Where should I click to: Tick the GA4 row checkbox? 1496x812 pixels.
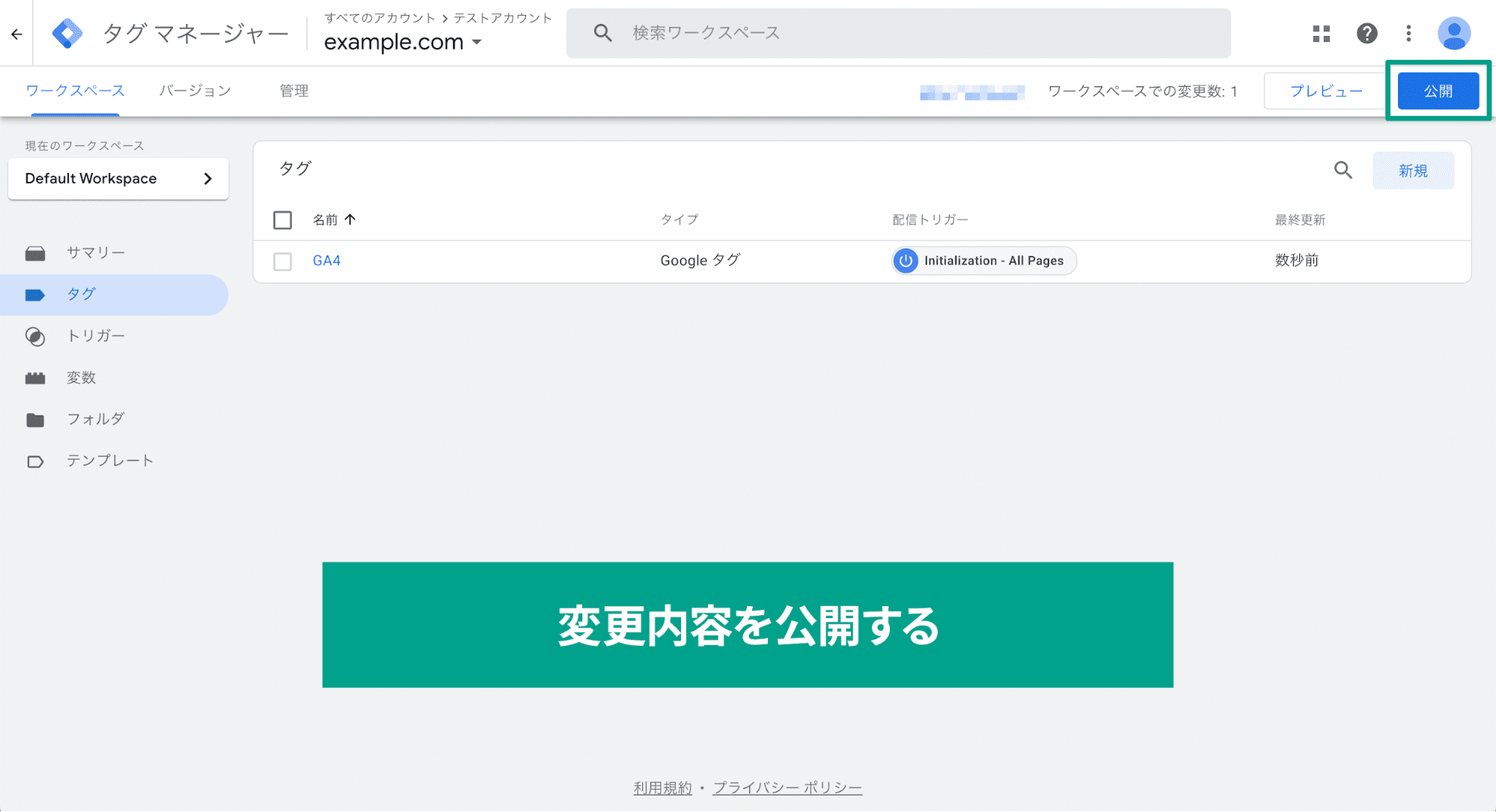tap(282, 261)
